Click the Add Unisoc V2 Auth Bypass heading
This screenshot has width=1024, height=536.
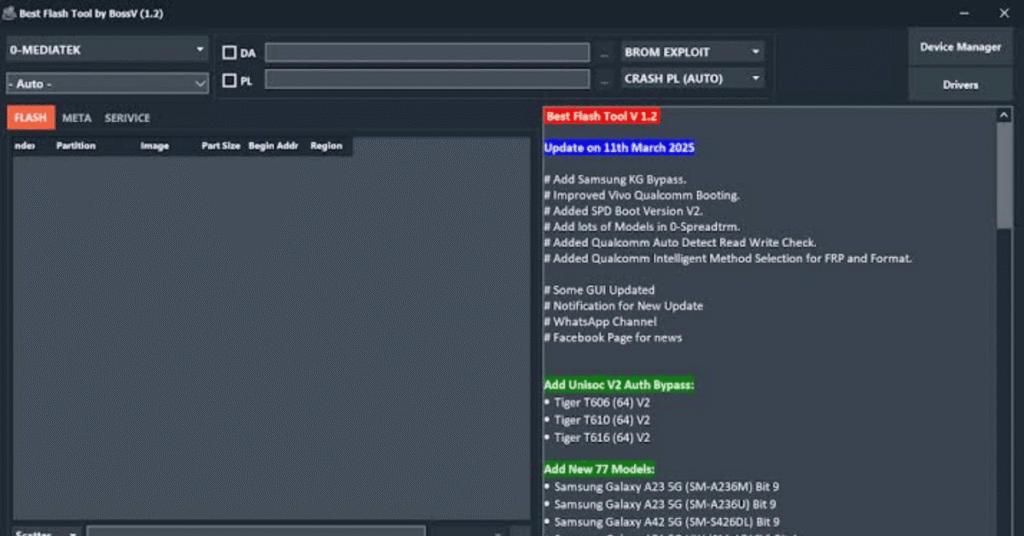[619, 385]
